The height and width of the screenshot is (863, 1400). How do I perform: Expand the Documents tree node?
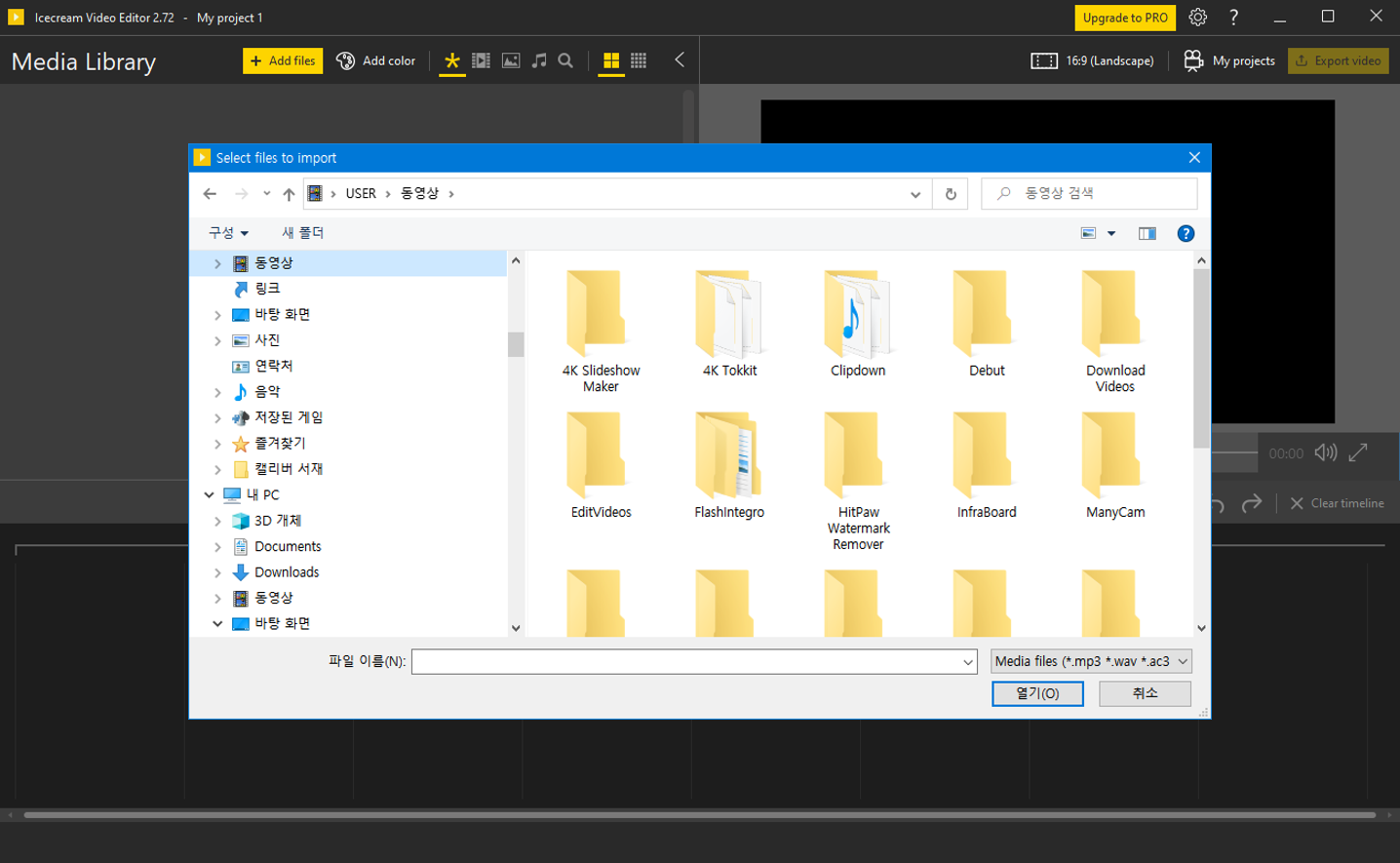click(217, 547)
